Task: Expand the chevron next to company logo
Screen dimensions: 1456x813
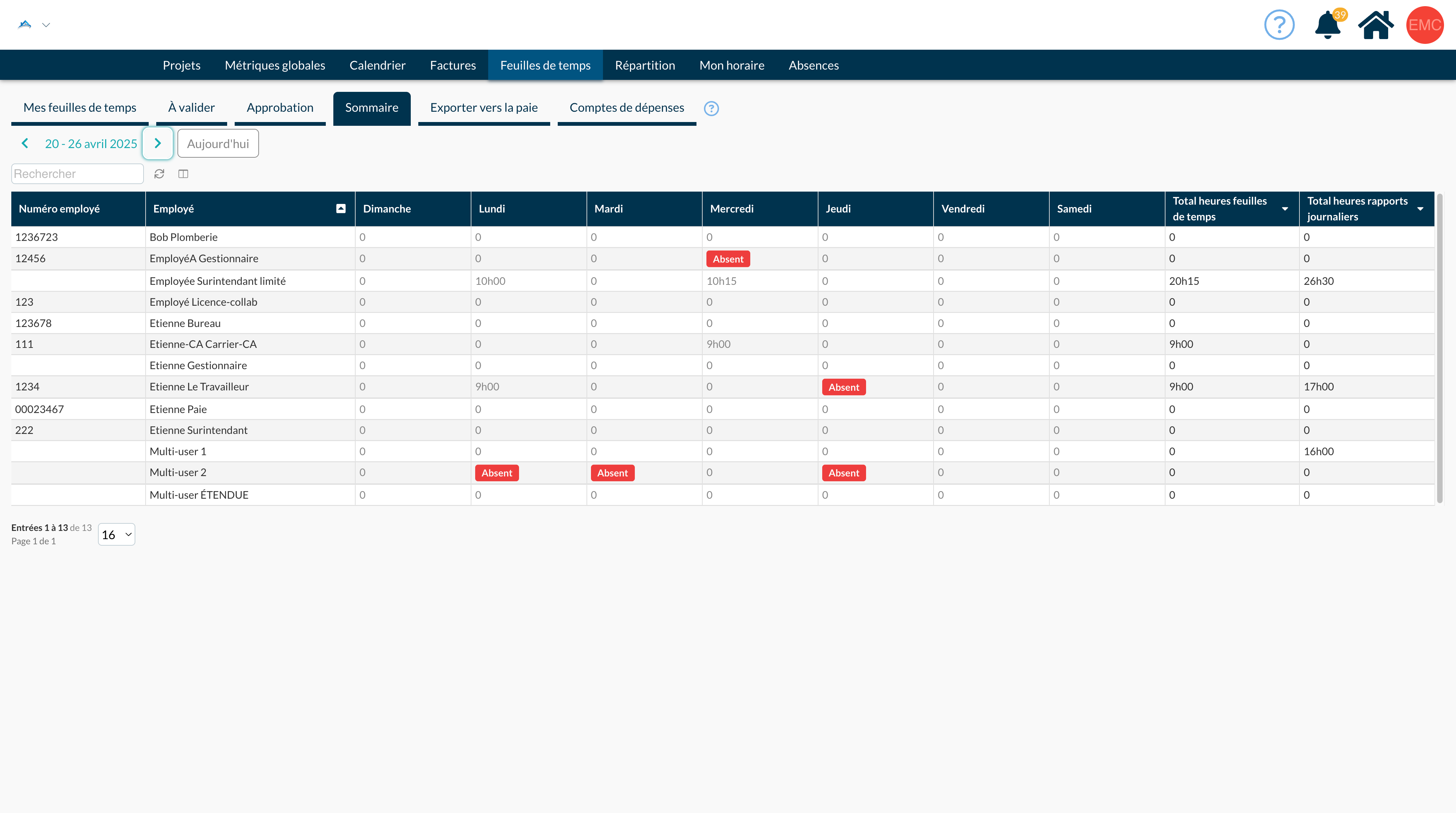Action: pyautogui.click(x=46, y=25)
